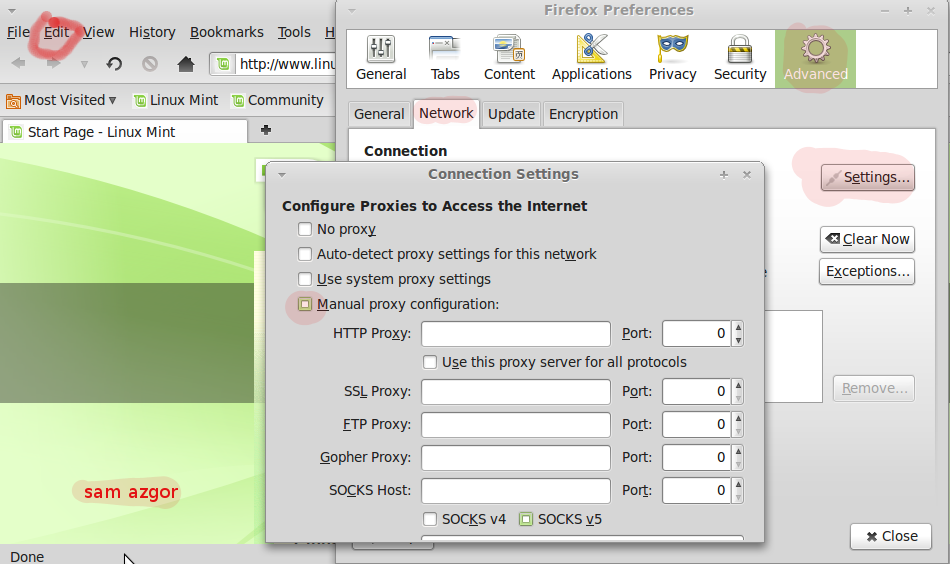The height and width of the screenshot is (564, 950).
Task: Open Firefox Preferences window menu arrow
Action: (x=351, y=11)
